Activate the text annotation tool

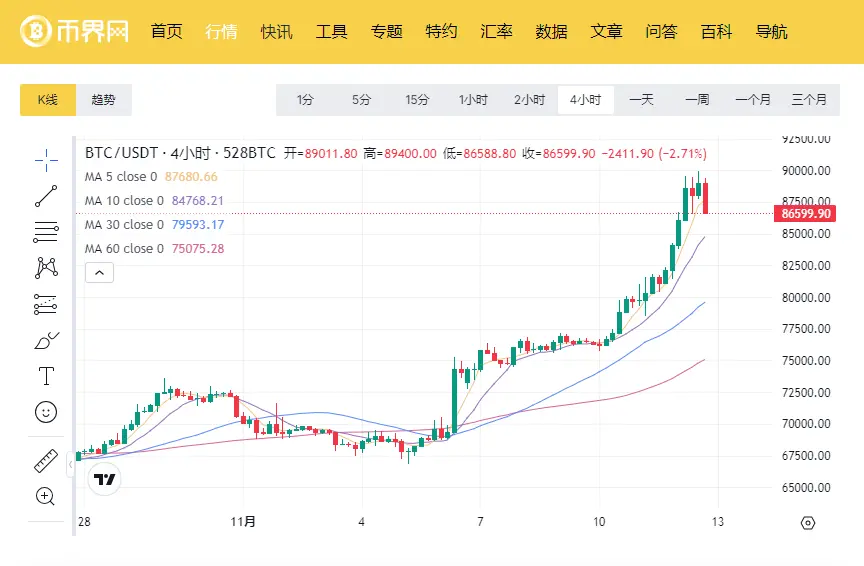pyautogui.click(x=46, y=376)
